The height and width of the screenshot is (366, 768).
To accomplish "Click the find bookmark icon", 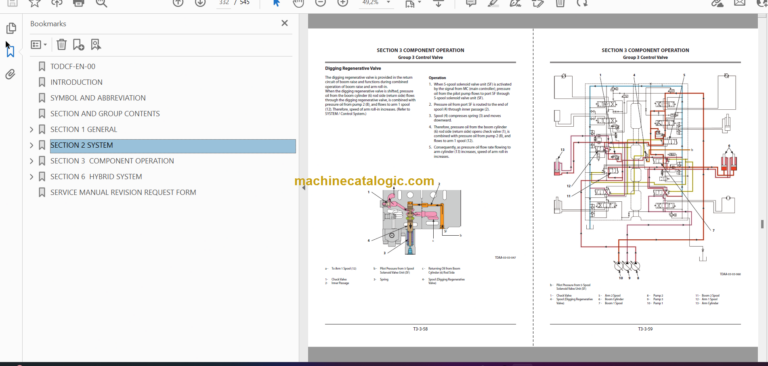I will click(96, 45).
